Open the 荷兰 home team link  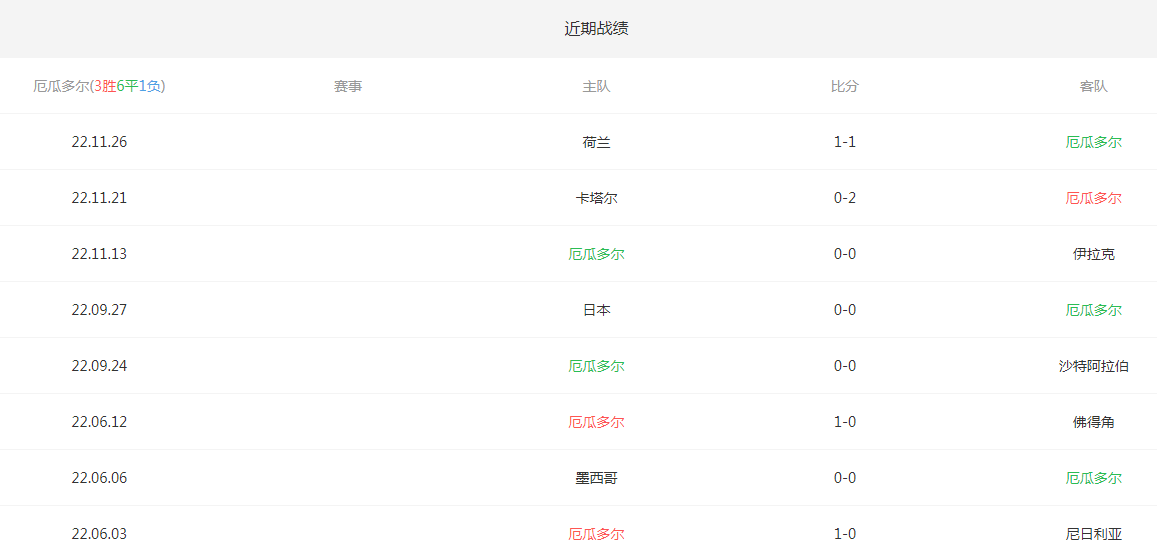click(596, 142)
